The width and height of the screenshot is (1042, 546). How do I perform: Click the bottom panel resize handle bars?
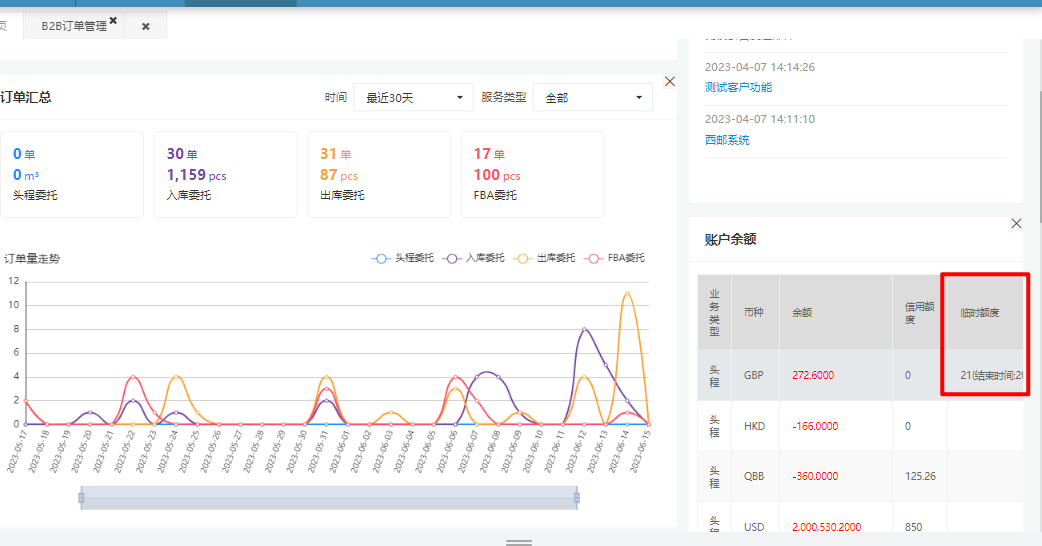click(x=519, y=542)
